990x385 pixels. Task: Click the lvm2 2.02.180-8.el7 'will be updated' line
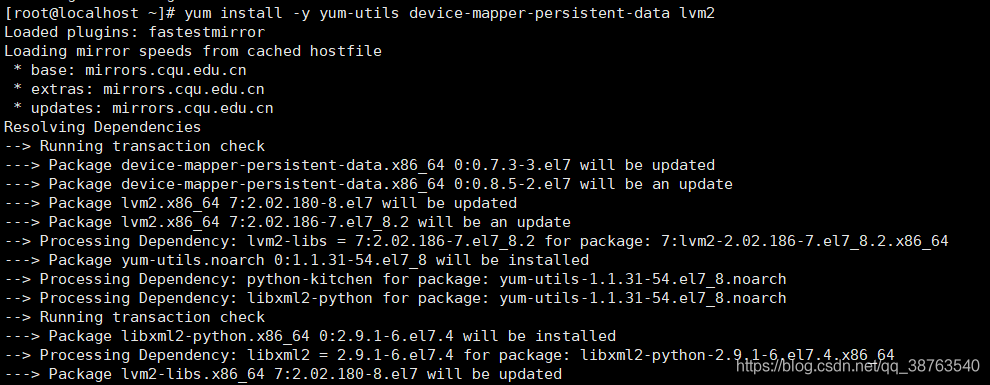(x=260, y=203)
